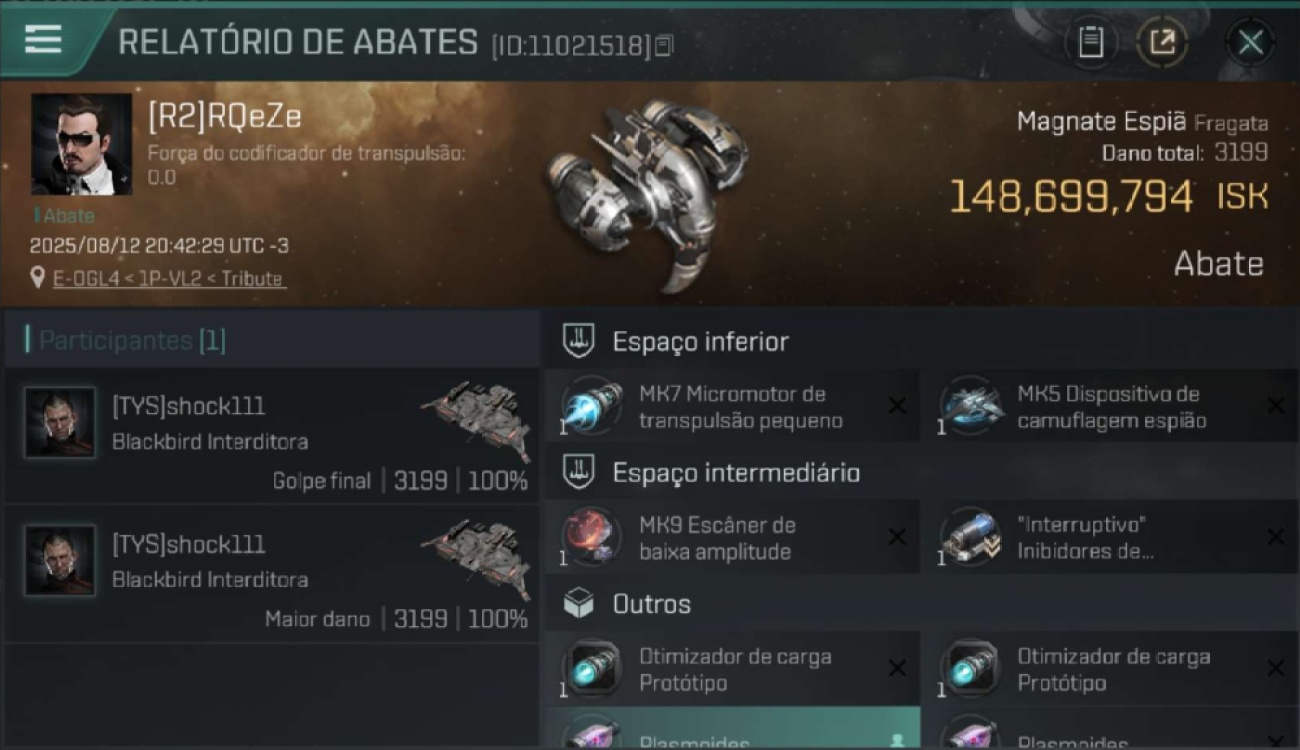The image size is (1300, 750).
Task: Copy the kill report ID icon
Action: [x=665, y=45]
